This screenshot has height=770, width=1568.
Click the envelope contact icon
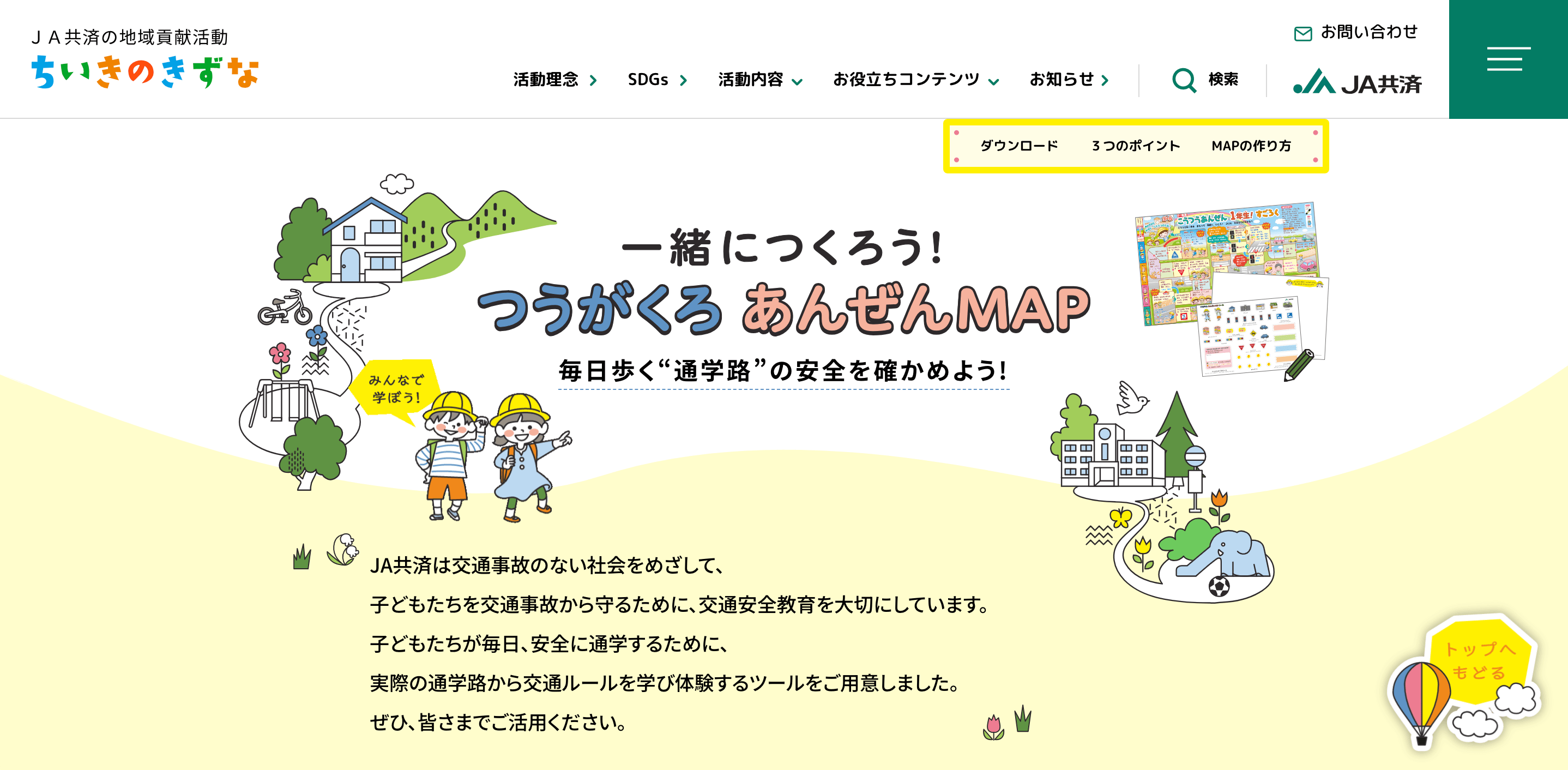(1302, 33)
